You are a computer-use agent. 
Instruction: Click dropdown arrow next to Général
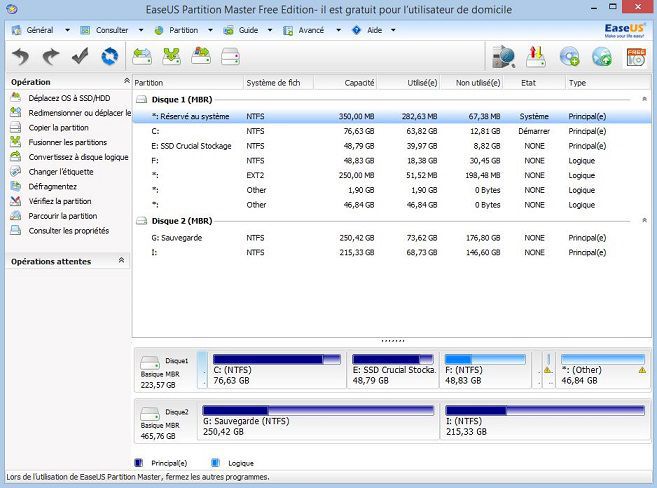coord(67,30)
